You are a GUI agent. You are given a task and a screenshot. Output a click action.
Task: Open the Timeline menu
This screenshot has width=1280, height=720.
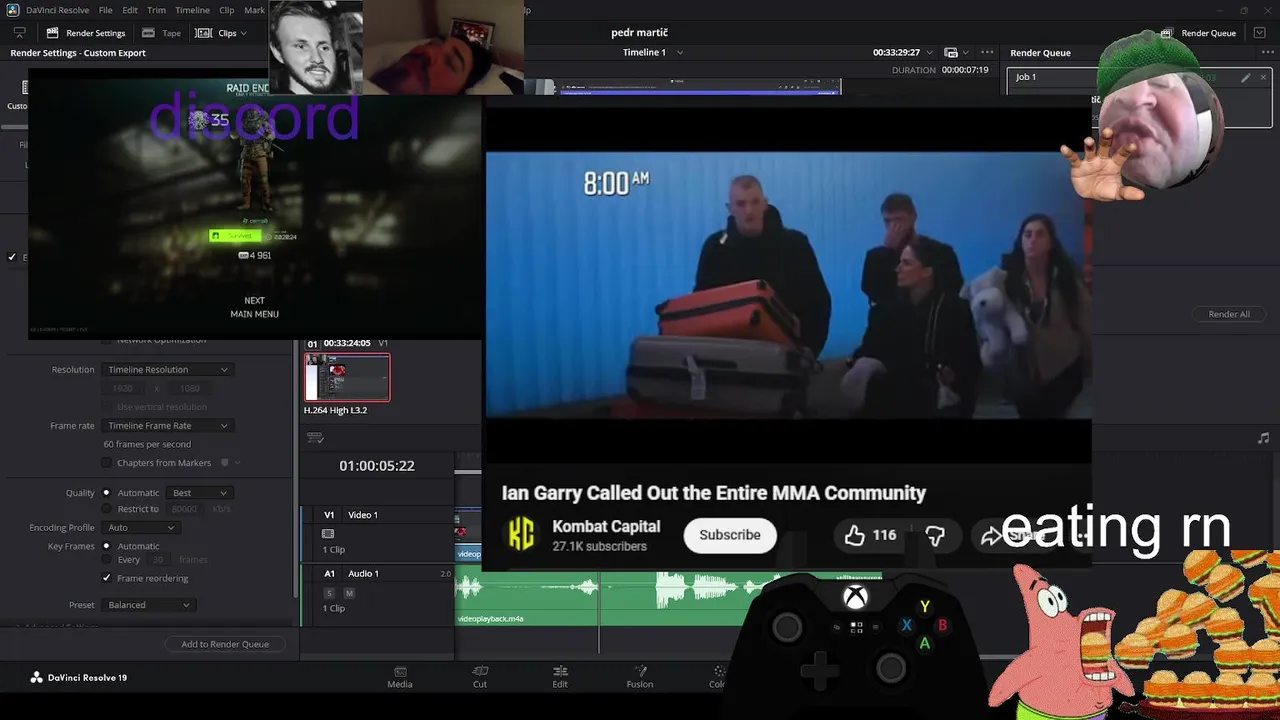pyautogui.click(x=192, y=10)
